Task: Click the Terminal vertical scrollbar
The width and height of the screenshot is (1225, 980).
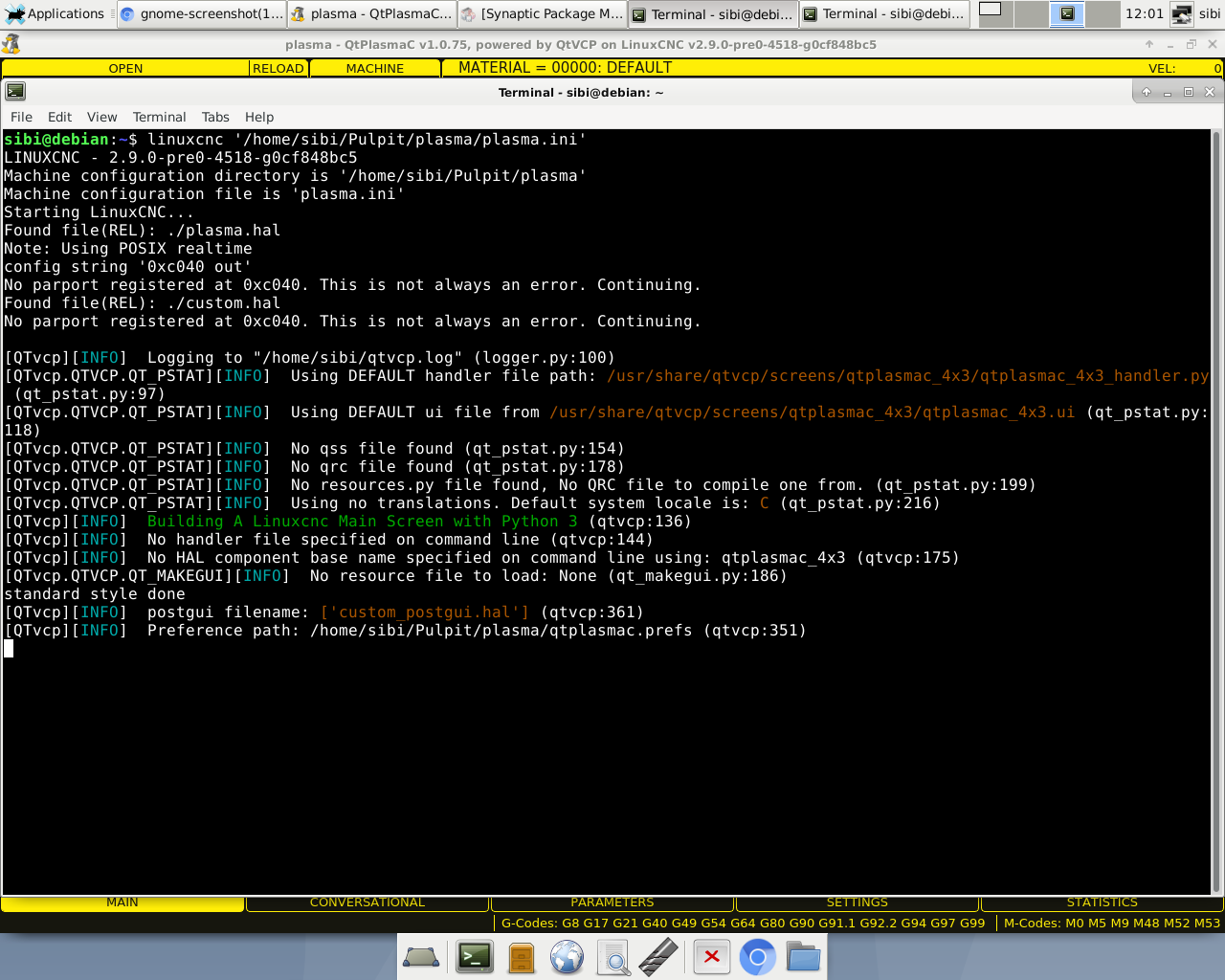Action: (x=1216, y=512)
